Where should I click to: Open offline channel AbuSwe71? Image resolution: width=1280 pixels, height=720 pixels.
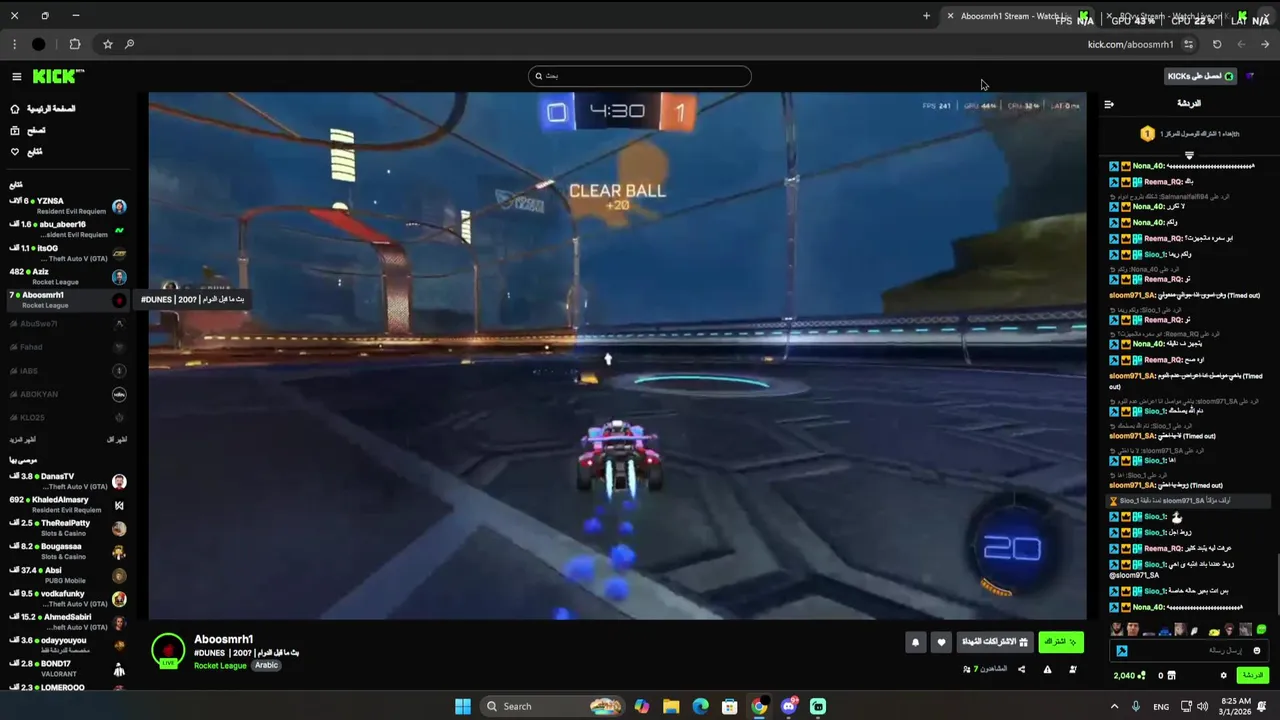[x=68, y=324]
